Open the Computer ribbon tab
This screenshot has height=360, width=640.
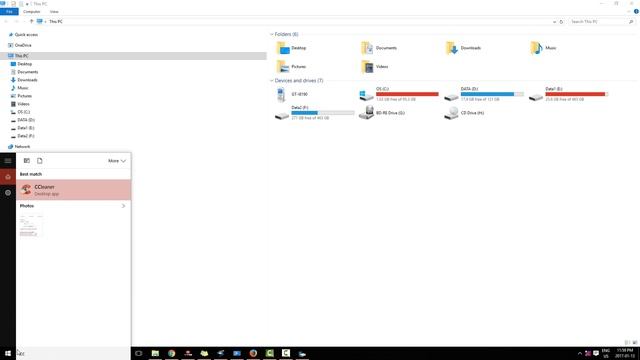click(x=31, y=12)
